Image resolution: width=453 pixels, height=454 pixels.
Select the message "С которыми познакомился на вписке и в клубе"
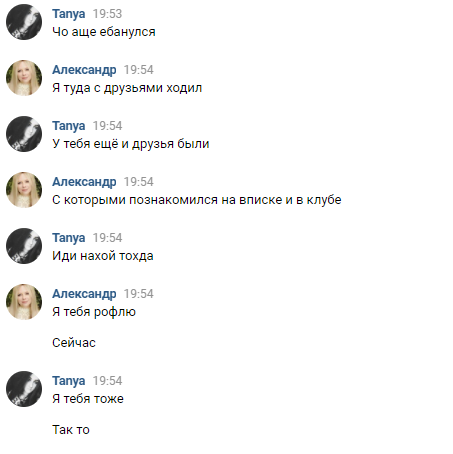[197, 200]
